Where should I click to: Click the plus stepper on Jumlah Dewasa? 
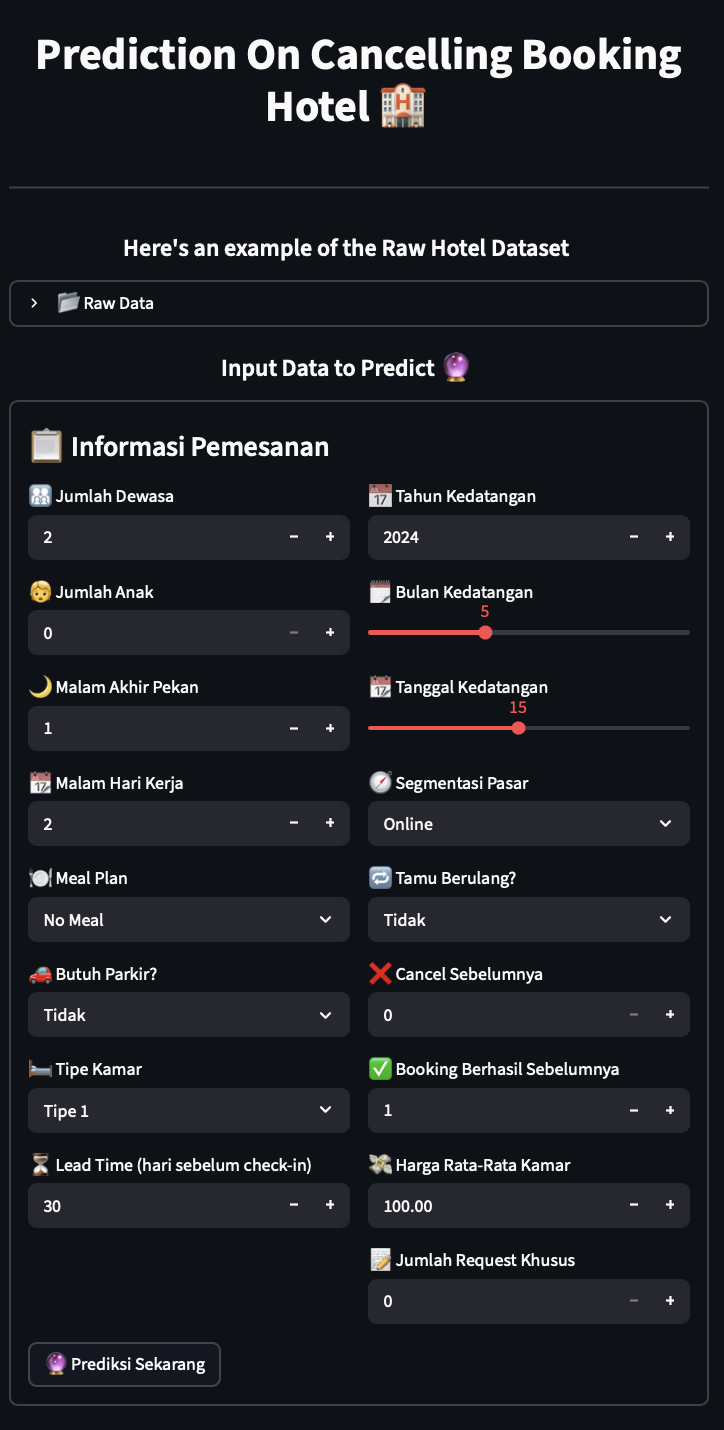330,537
